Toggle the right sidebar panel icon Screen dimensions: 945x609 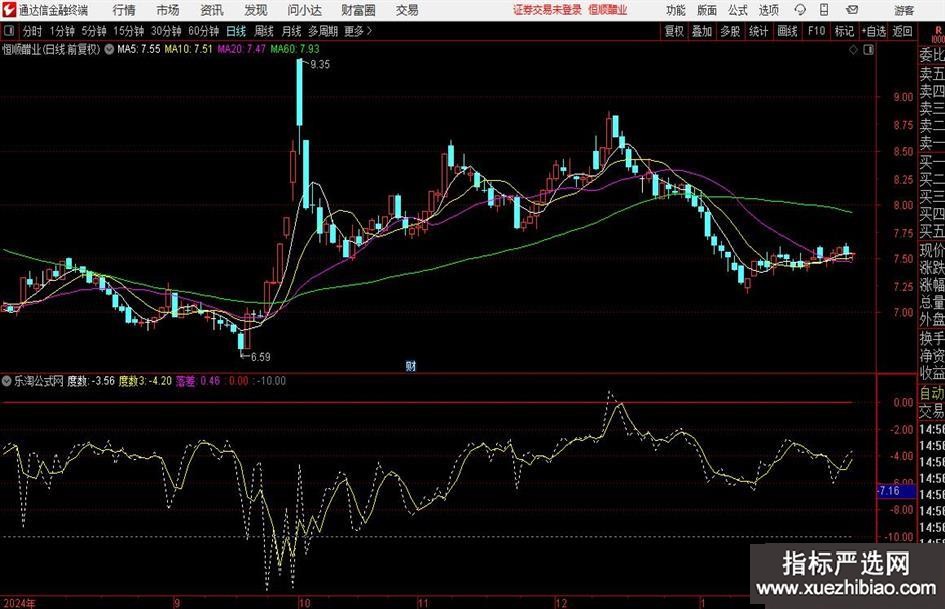click(x=868, y=50)
